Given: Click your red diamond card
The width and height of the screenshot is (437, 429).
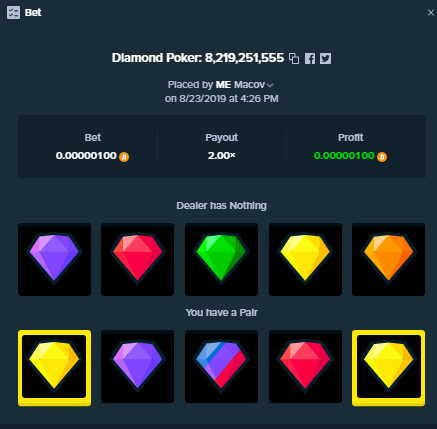Looking at the screenshot, I should [305, 366].
